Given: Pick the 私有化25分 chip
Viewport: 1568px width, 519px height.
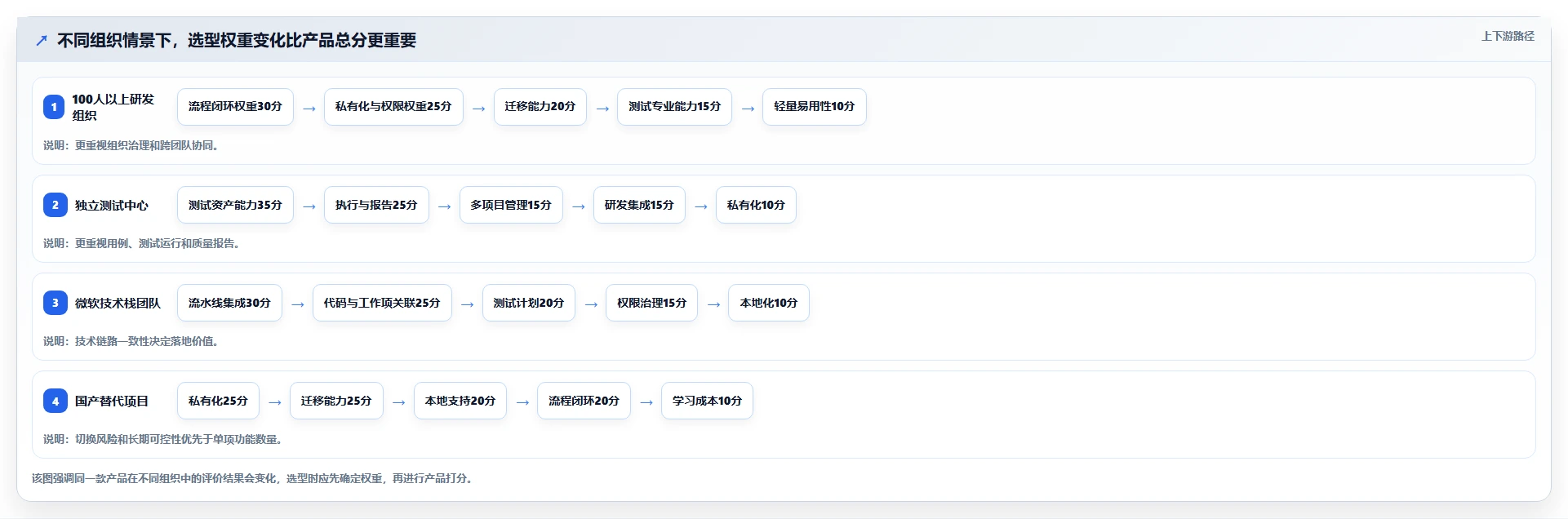Looking at the screenshot, I should 218,401.
